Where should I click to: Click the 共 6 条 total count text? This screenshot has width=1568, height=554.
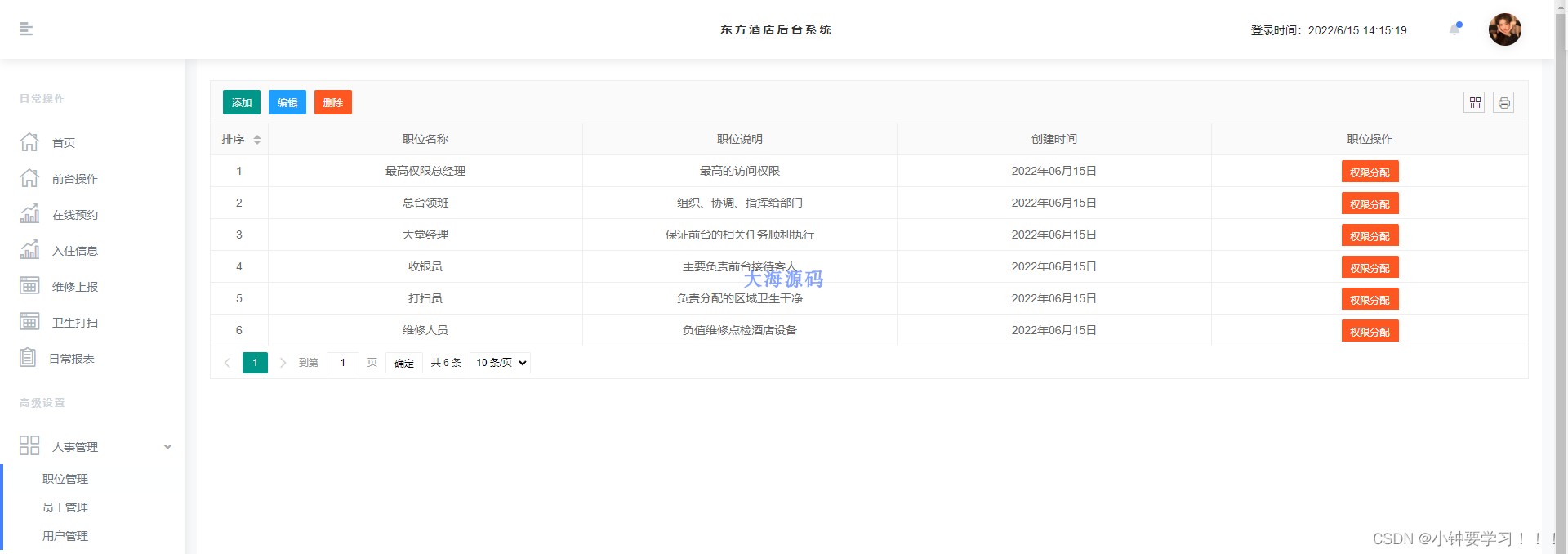pyautogui.click(x=446, y=363)
